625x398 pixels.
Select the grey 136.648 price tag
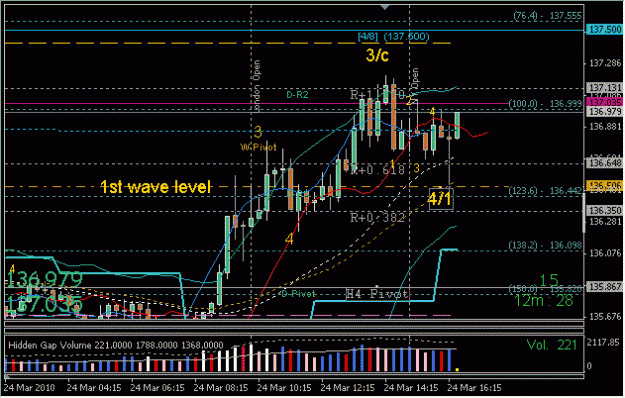pos(604,163)
